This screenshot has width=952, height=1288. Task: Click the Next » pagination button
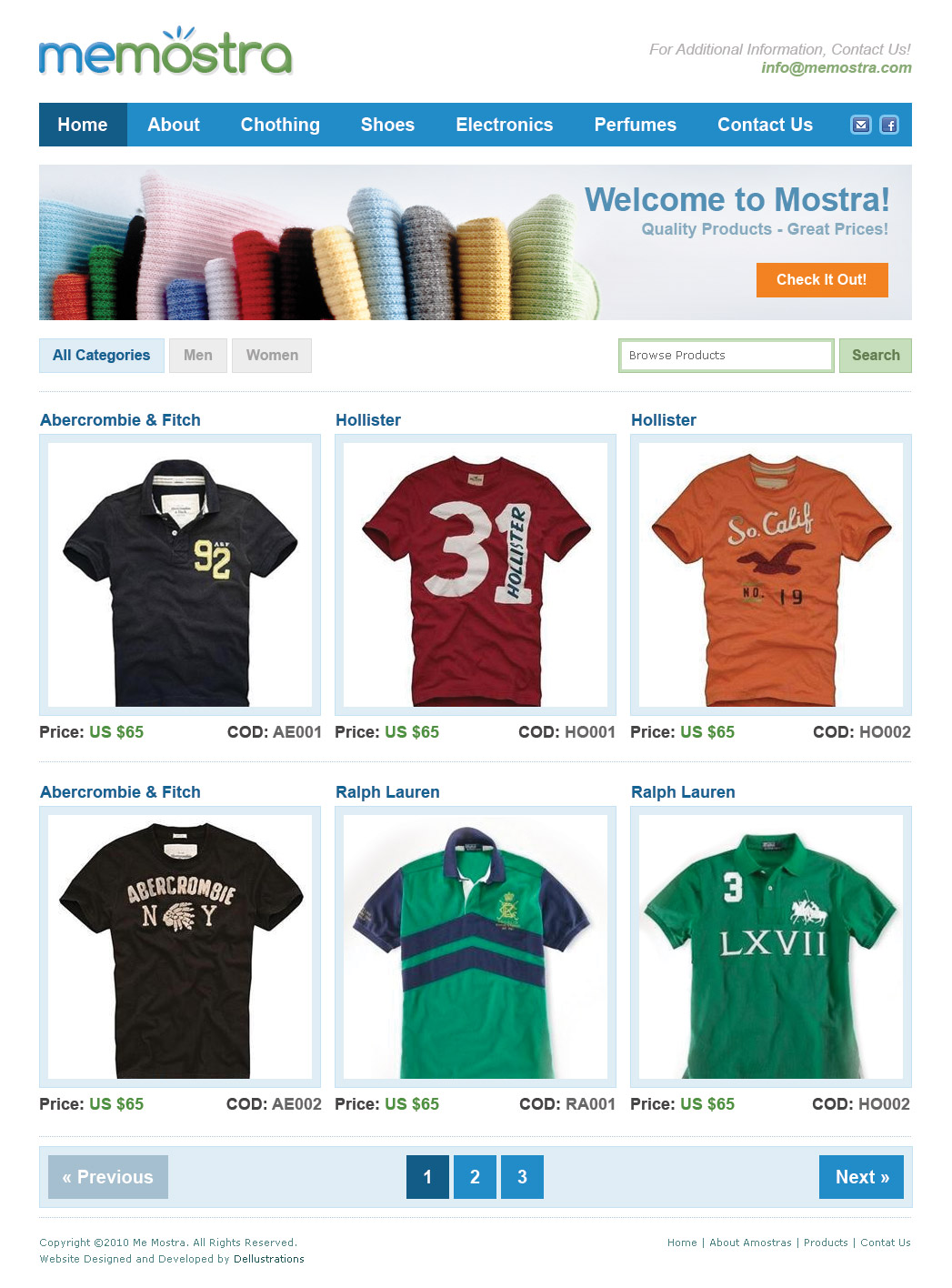(861, 1177)
